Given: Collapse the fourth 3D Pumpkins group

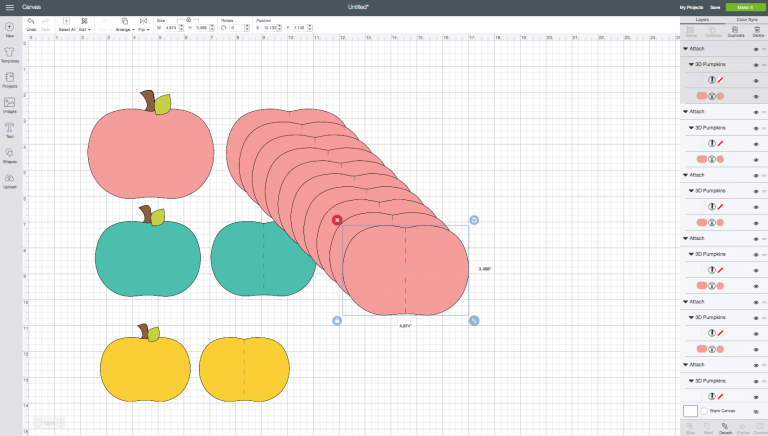Looking at the screenshot, I should pyautogui.click(x=691, y=254).
